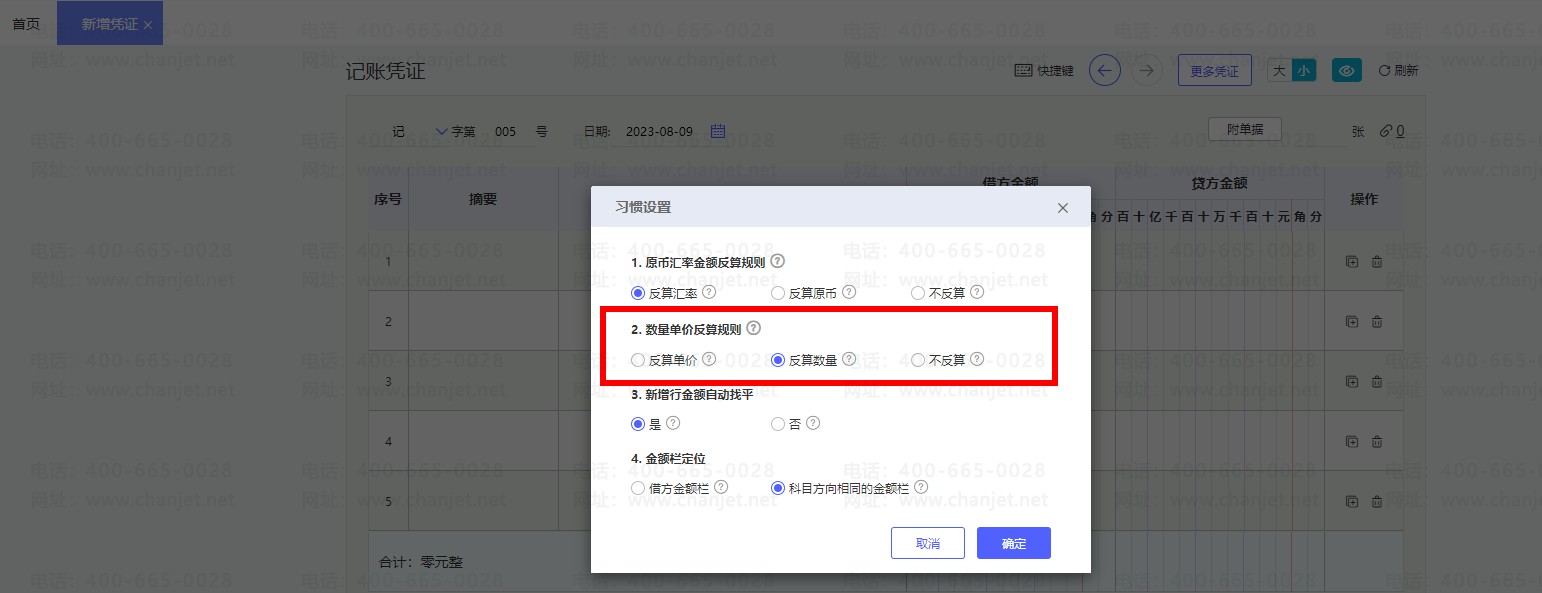This screenshot has height=593, width=1542.
Task: Click the 附单据 button
Action: click(x=1245, y=129)
